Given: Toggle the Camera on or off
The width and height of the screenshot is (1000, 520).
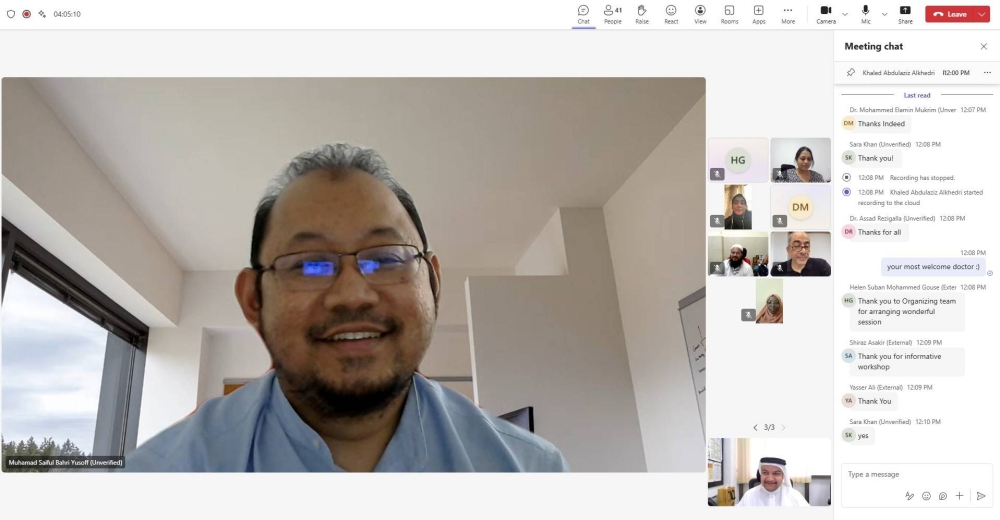Looking at the screenshot, I should click(826, 14).
